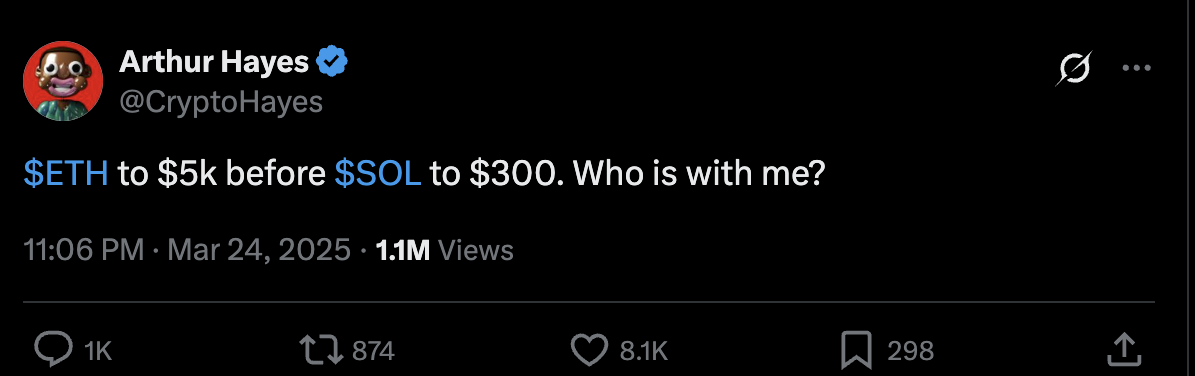This screenshot has width=1195, height=376.
Task: Click the Arthur Hayes display name
Action: coord(213,63)
